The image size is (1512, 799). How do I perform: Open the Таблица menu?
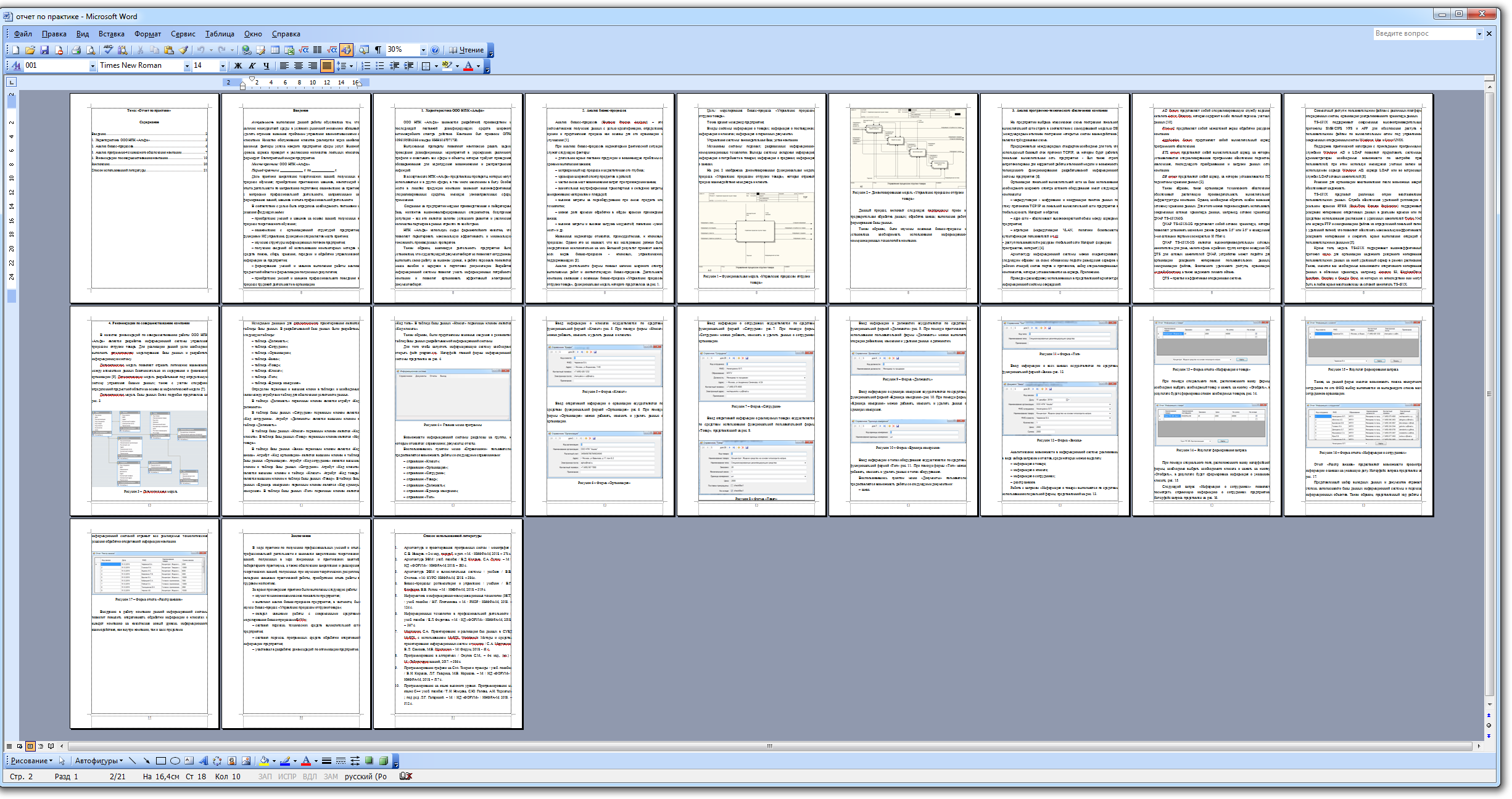(220, 34)
